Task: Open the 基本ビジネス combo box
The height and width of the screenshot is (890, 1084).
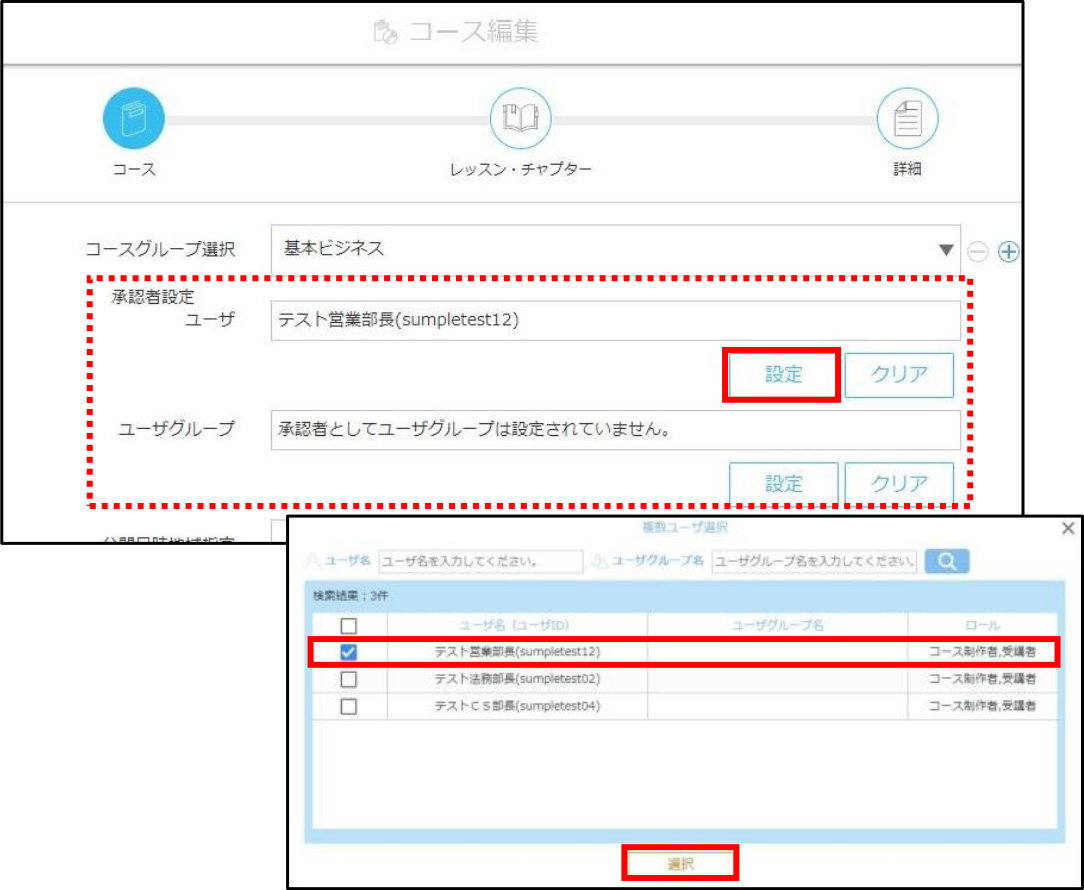Action: click(x=615, y=249)
